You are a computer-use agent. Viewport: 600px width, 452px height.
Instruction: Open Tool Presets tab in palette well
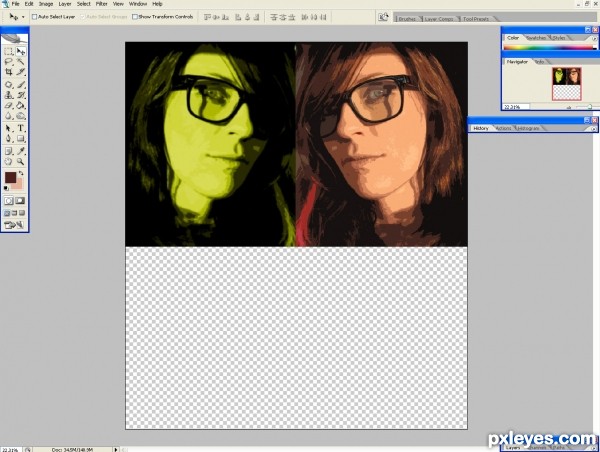click(476, 19)
